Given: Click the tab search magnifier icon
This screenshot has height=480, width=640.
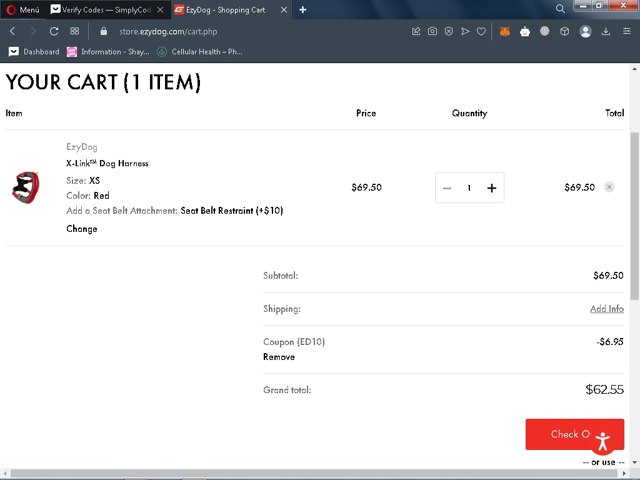Looking at the screenshot, I should tap(560, 9).
